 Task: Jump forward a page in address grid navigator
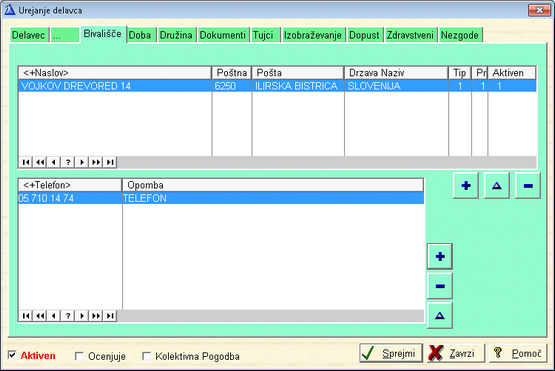[x=96, y=162]
